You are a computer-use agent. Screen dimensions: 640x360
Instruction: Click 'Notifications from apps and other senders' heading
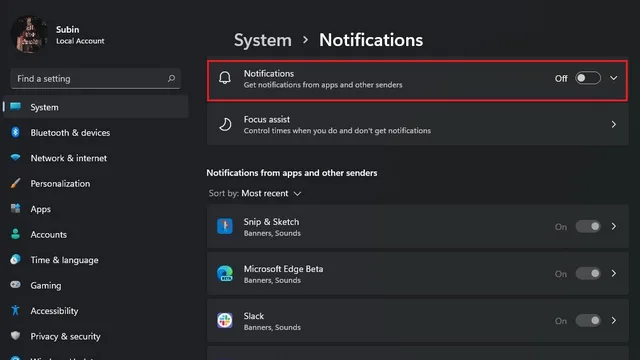(292, 173)
